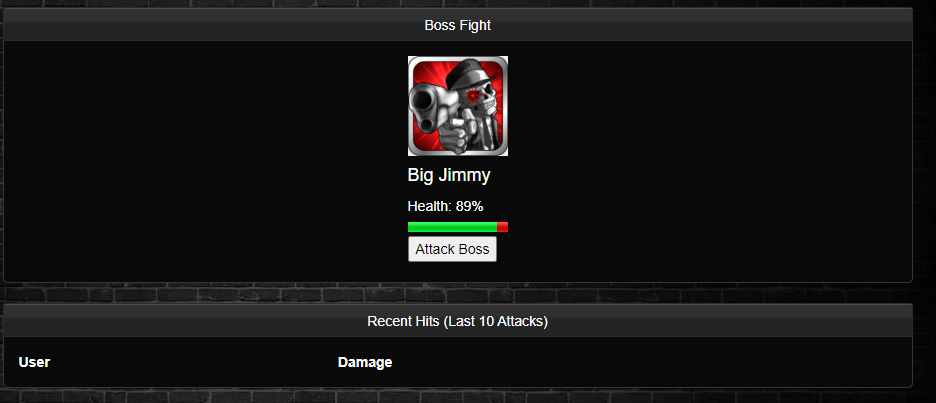The width and height of the screenshot is (936, 403).
Task: Select the Health: 89% label
Action: click(445, 207)
